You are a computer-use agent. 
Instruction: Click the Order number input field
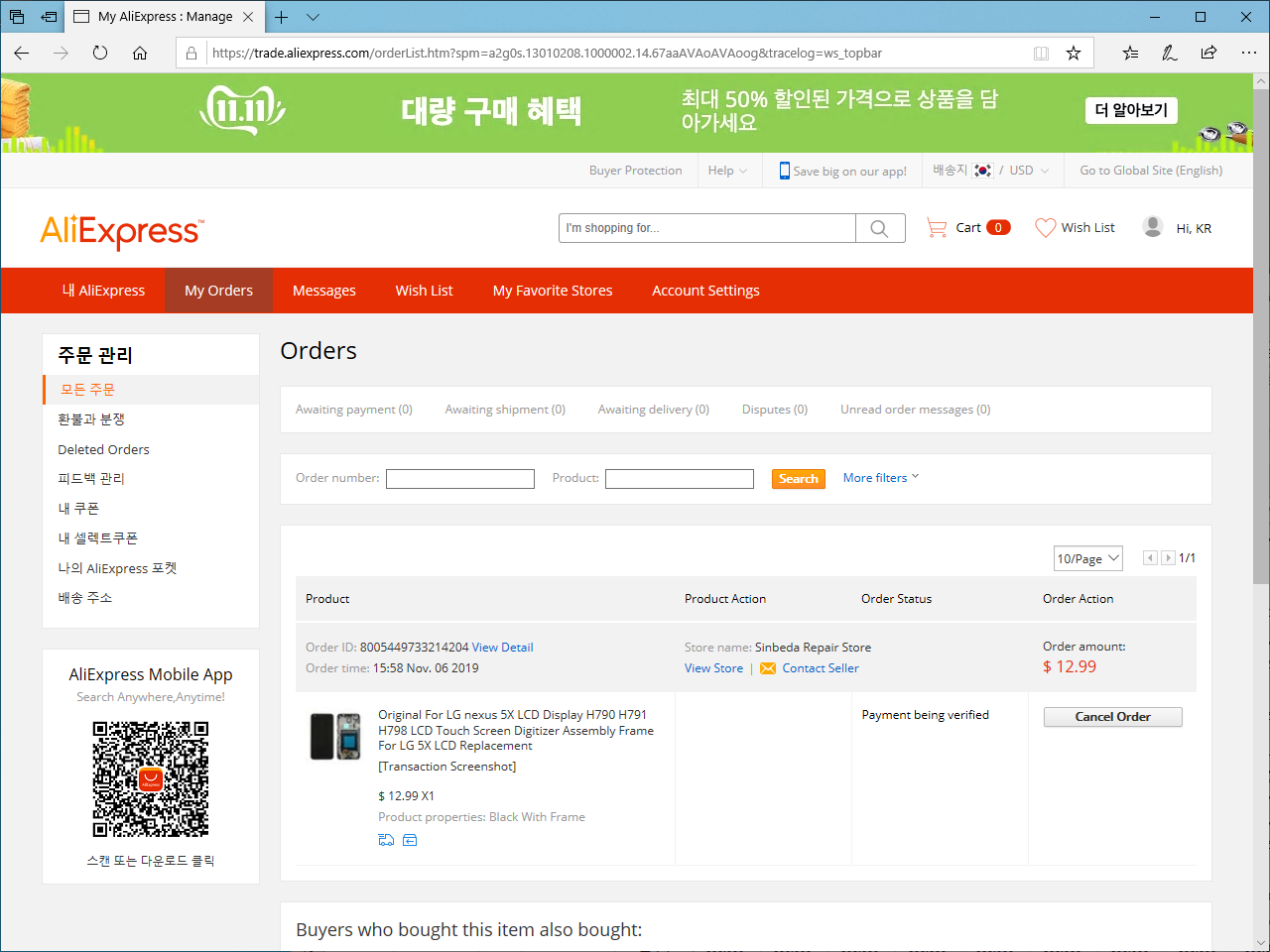[x=460, y=479]
